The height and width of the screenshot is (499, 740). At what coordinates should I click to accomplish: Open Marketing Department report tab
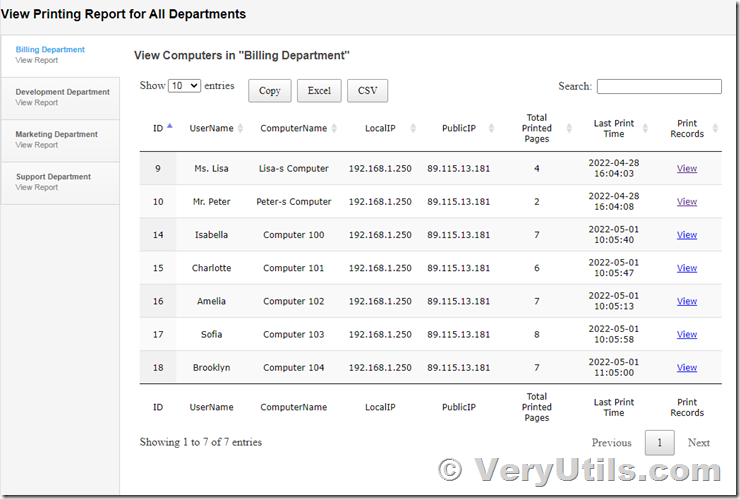pos(60,140)
